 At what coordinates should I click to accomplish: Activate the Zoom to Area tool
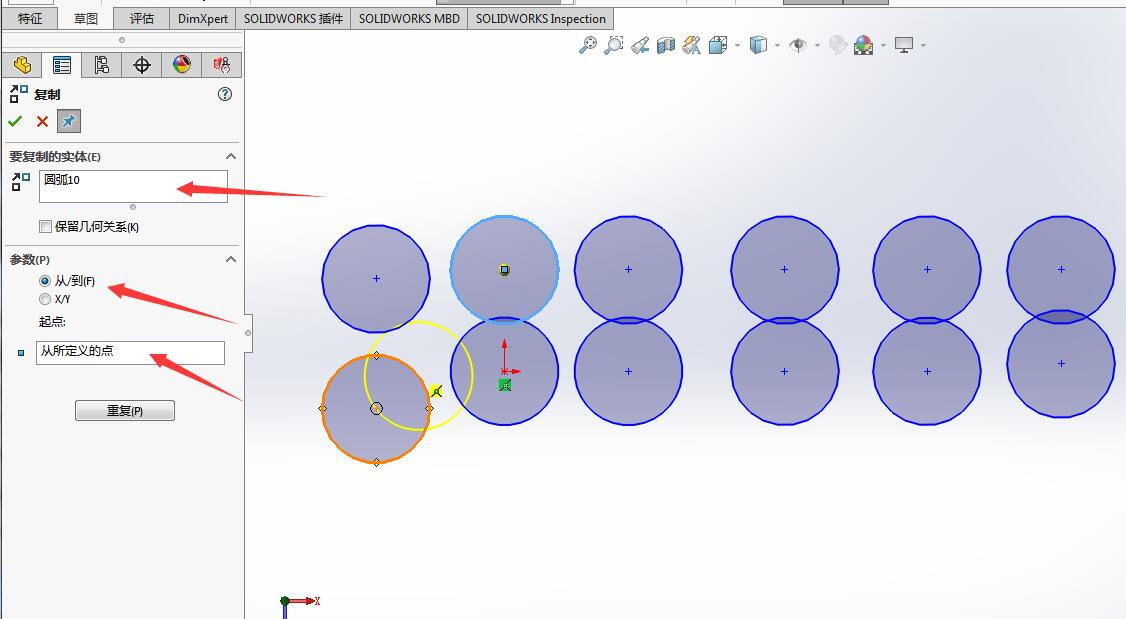[613, 45]
